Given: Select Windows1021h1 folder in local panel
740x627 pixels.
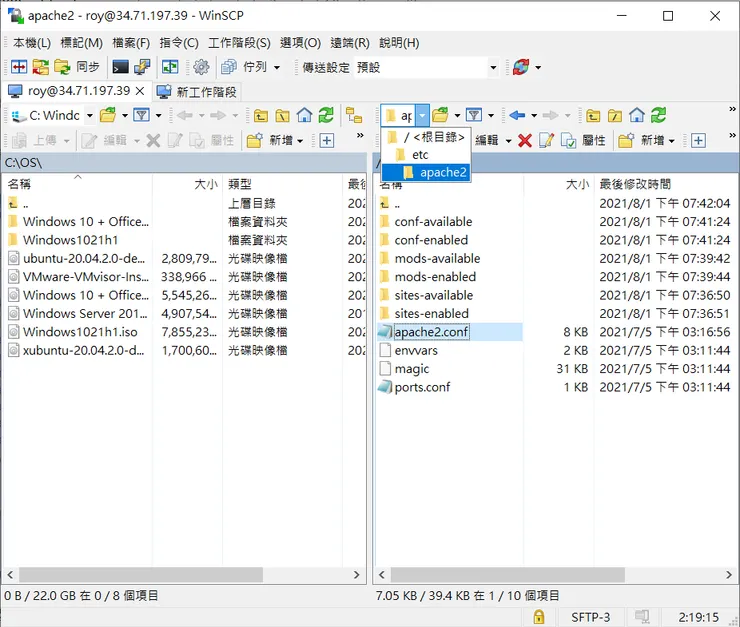Looking at the screenshot, I should 70,240.
